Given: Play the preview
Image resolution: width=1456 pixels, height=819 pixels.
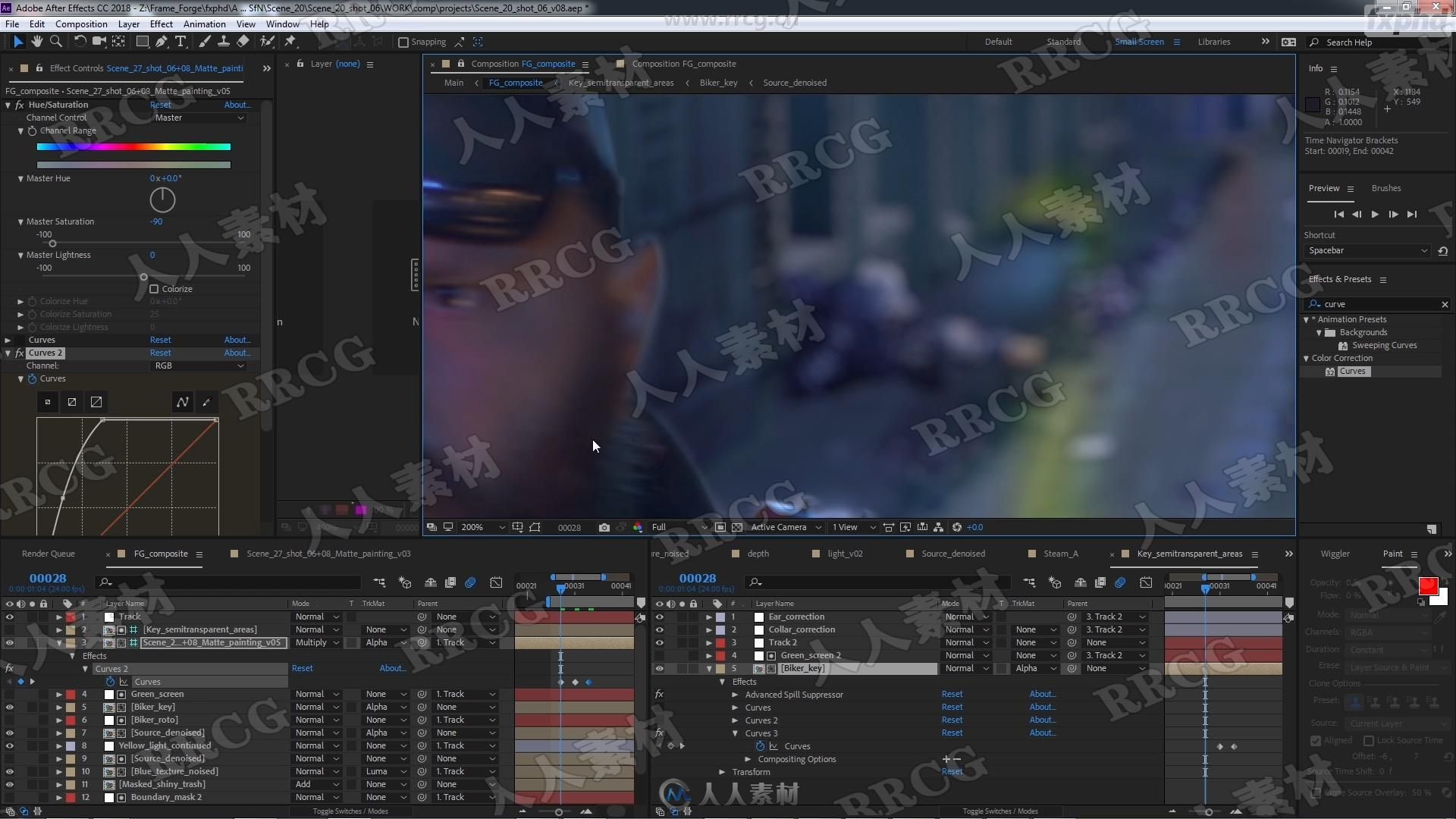Looking at the screenshot, I should click(x=1375, y=215).
